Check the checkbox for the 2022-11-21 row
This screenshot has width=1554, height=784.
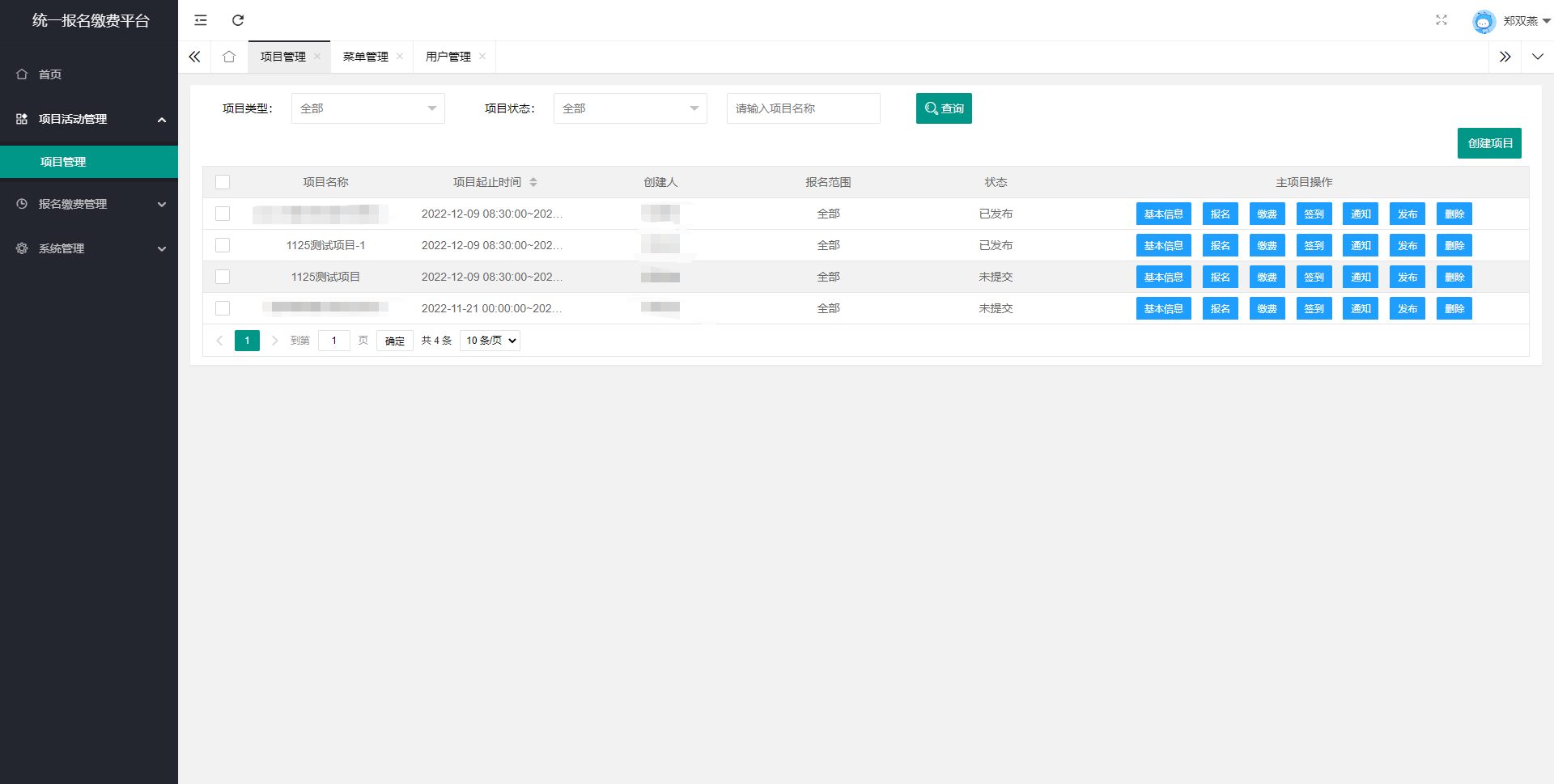coord(223,308)
